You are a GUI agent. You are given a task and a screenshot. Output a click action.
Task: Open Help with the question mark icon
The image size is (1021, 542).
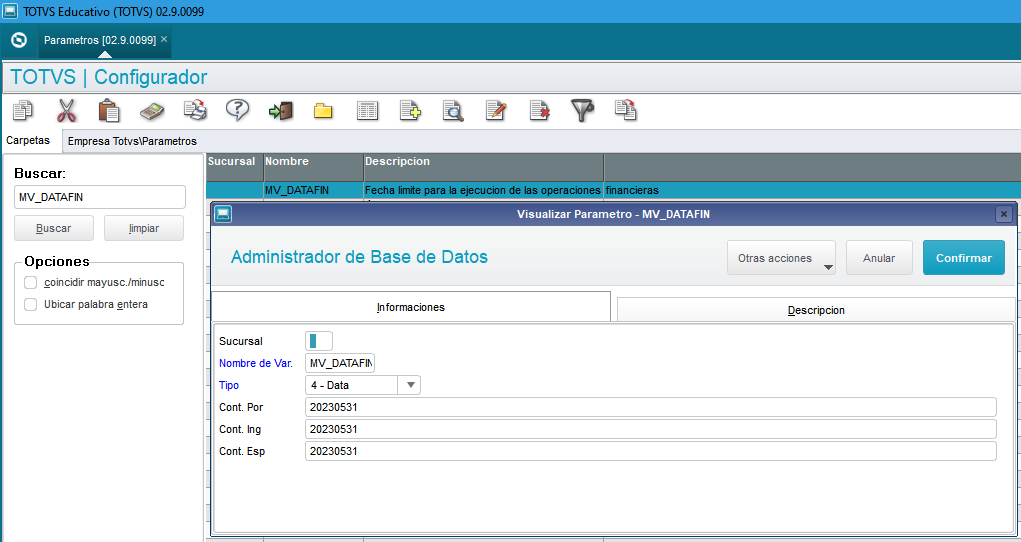coord(238,111)
